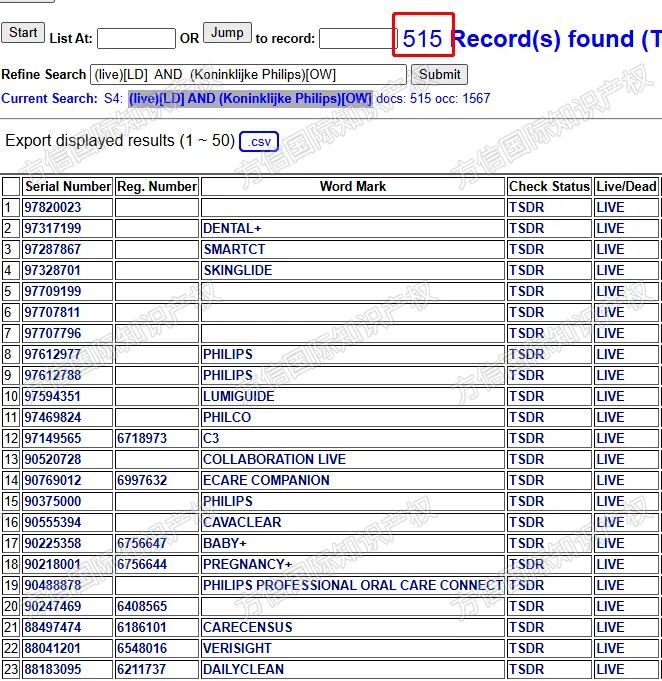Open the PREGNANCY+ word mark
The width and height of the screenshot is (662, 681).
[248, 564]
